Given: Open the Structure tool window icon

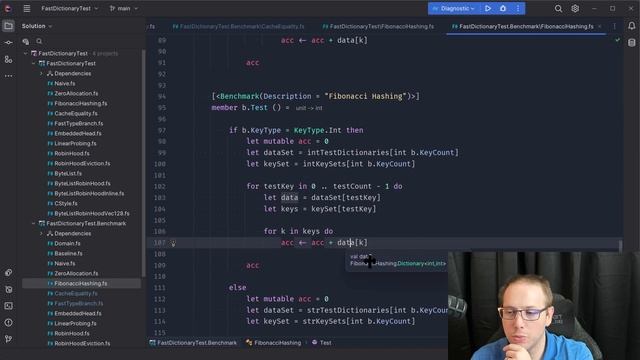Looking at the screenshot, I should 8,60.
